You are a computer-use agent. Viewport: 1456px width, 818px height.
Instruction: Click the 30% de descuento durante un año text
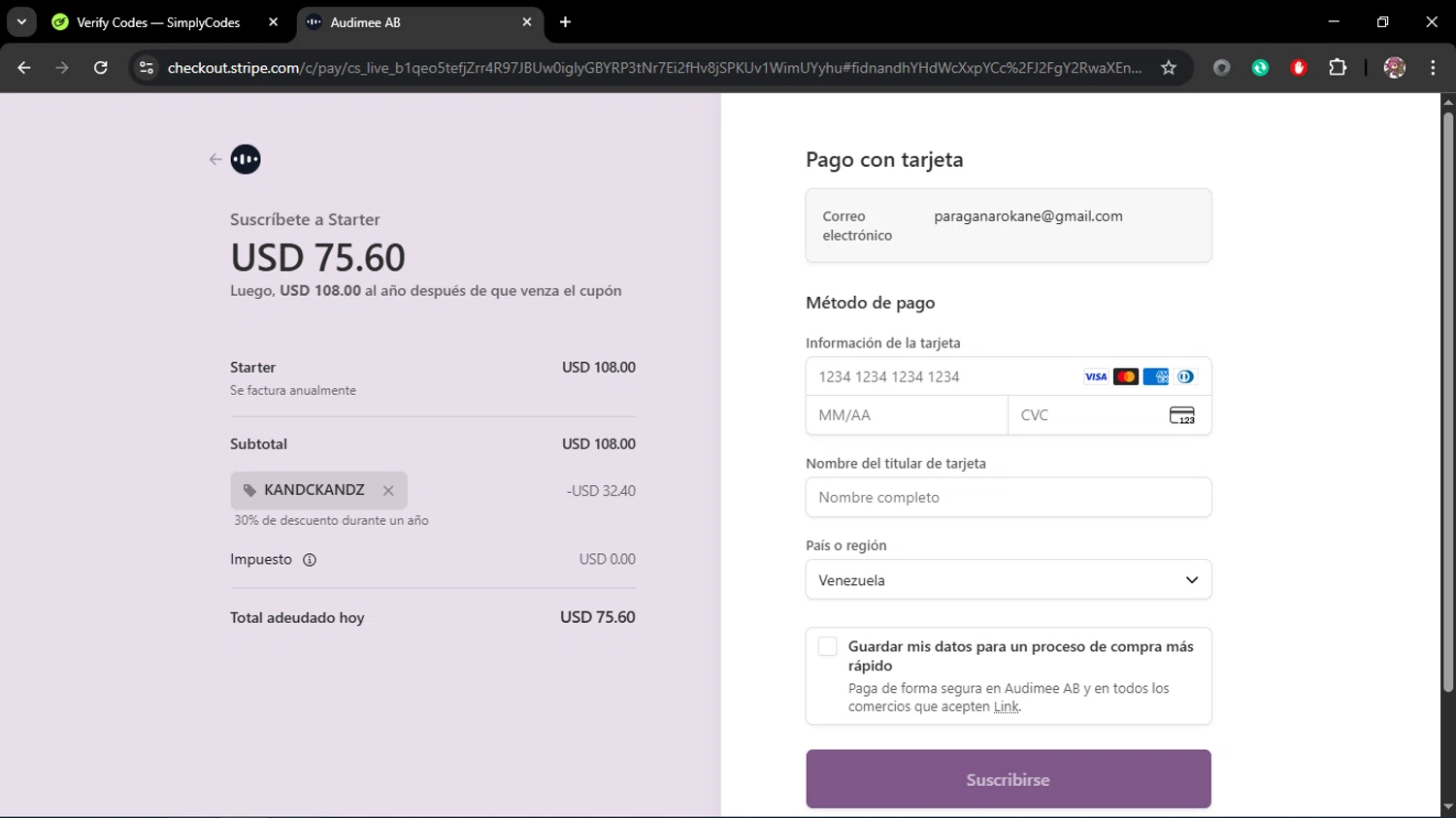tap(331, 520)
